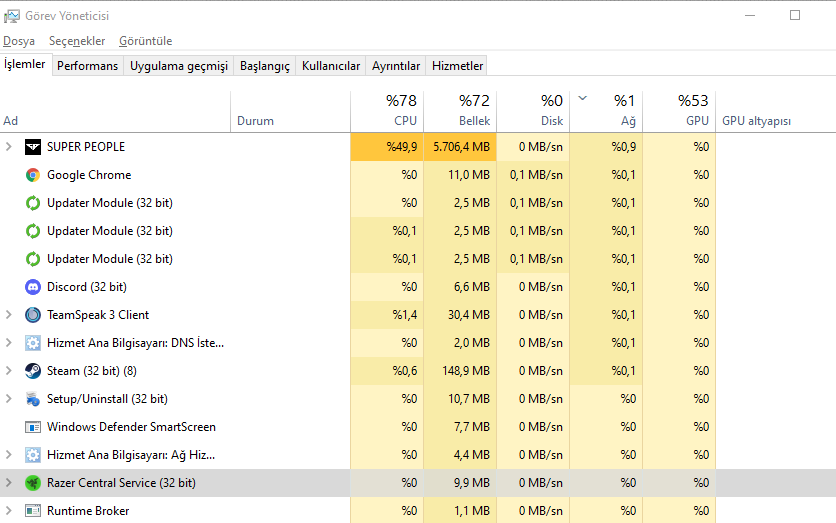This screenshot has width=836, height=523.
Task: Select the first Updater Module (32 bit) row
Action: [x=110, y=203]
